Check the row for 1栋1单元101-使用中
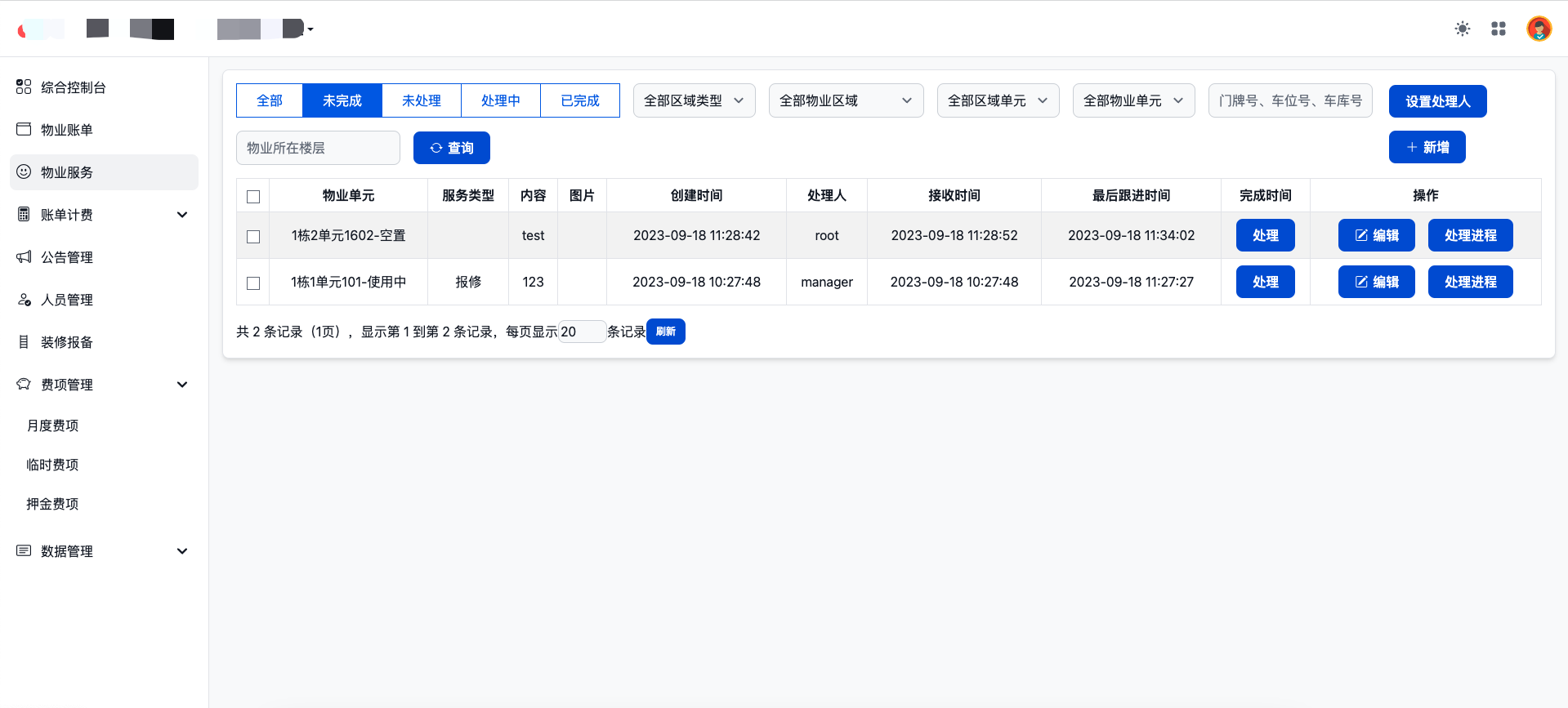The image size is (1568, 708). [253, 283]
